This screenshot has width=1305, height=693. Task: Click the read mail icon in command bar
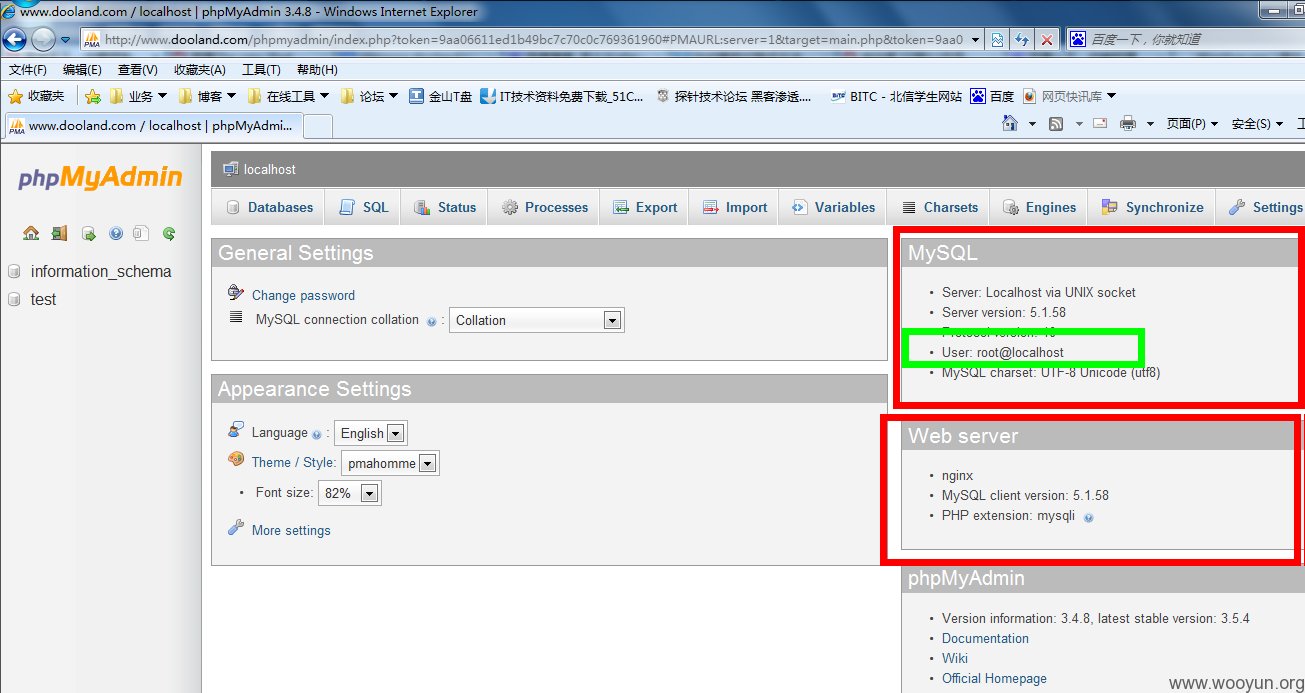[x=1100, y=123]
